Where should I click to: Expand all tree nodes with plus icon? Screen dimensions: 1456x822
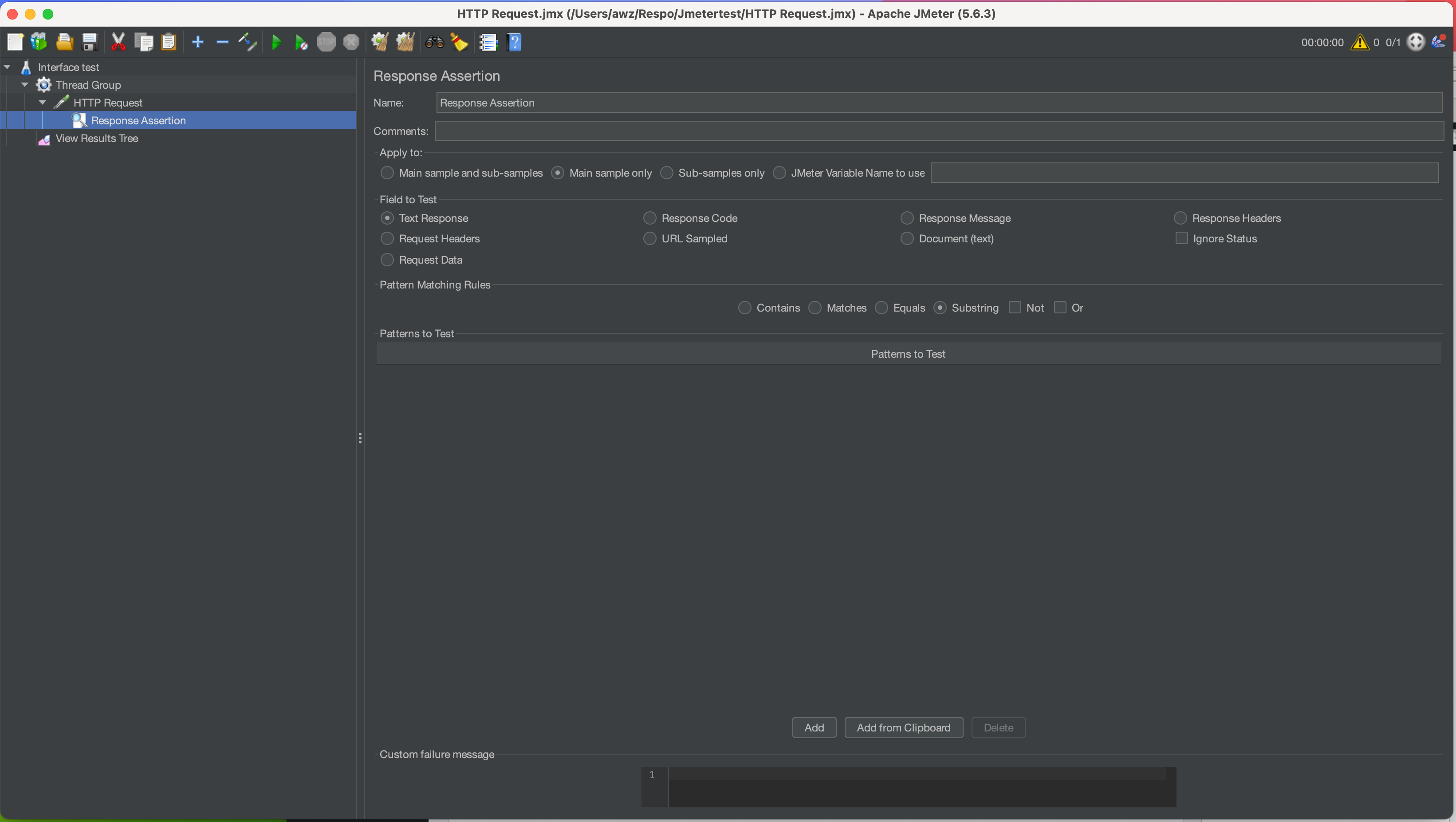coord(198,42)
